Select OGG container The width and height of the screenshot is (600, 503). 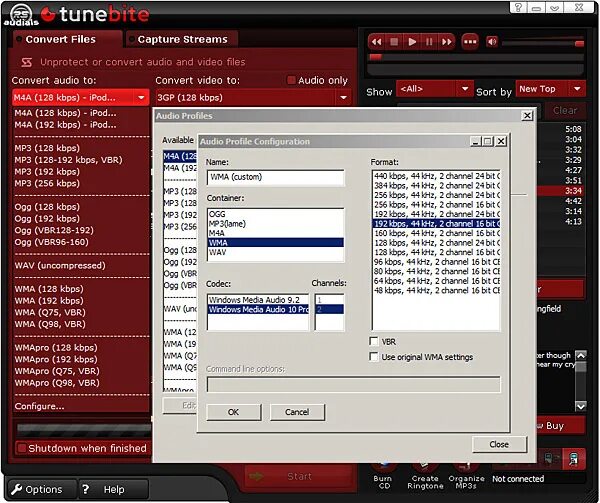click(276, 214)
